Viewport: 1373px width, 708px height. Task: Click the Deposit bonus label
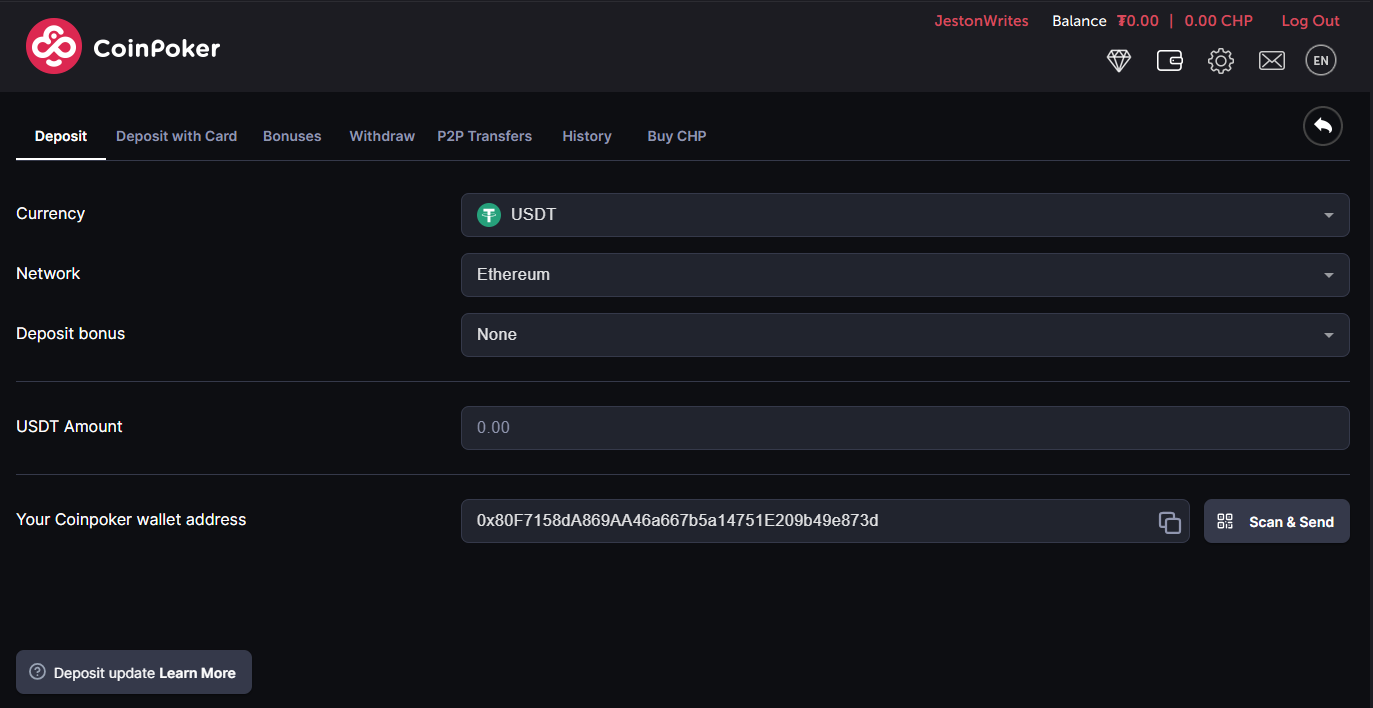[71, 334]
